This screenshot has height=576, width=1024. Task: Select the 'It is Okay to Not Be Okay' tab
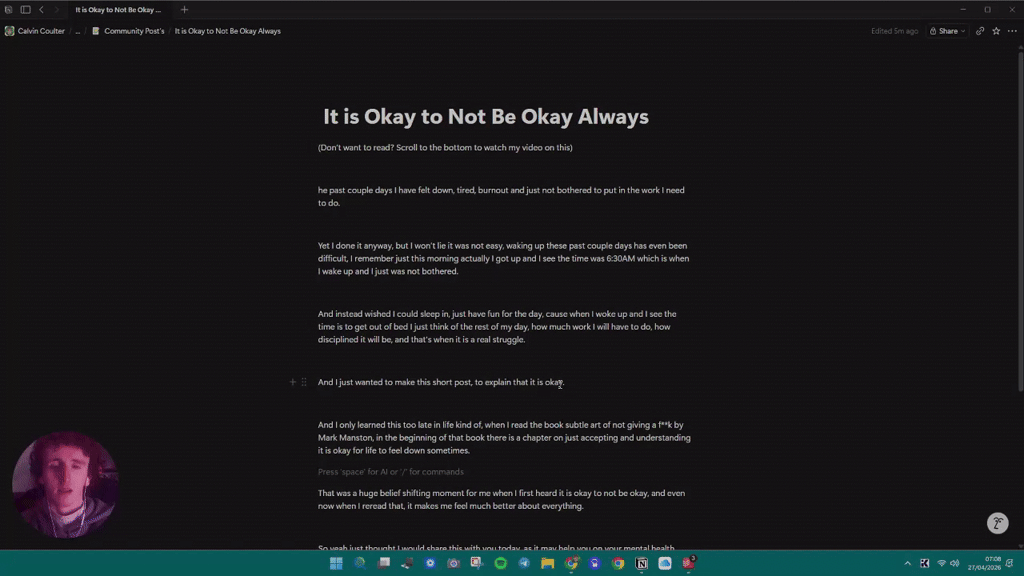[x=117, y=10]
